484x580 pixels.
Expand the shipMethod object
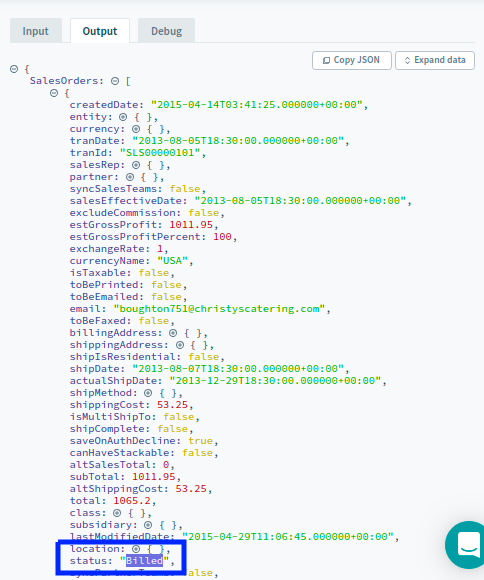[148, 393]
